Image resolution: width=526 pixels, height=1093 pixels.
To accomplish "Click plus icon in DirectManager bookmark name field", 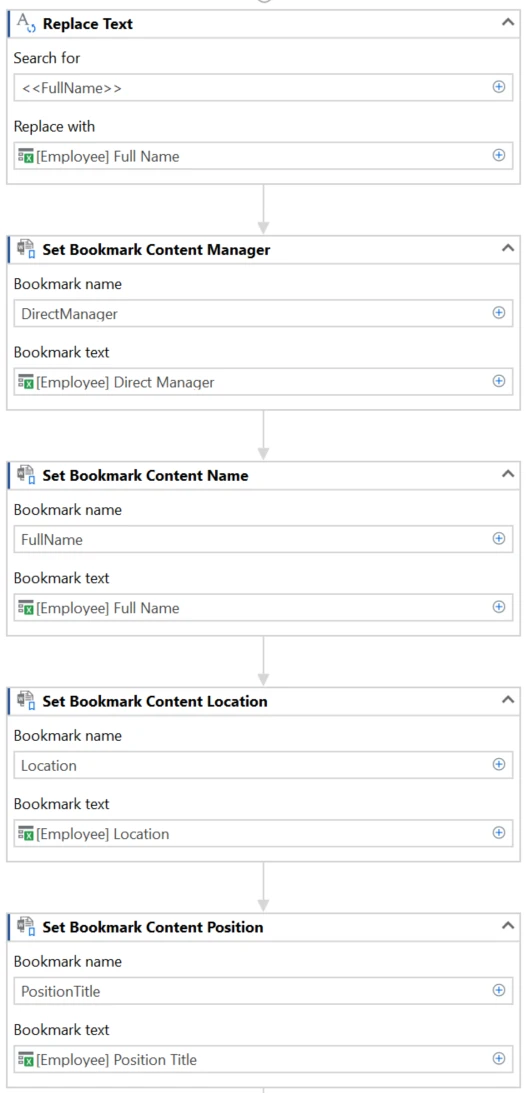I will (x=499, y=313).
